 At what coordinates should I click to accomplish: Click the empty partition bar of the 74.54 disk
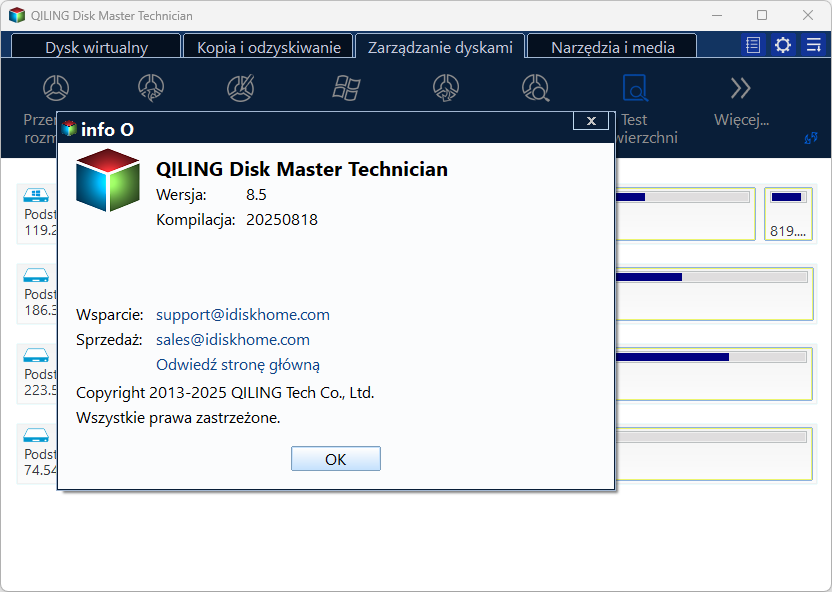tap(711, 437)
